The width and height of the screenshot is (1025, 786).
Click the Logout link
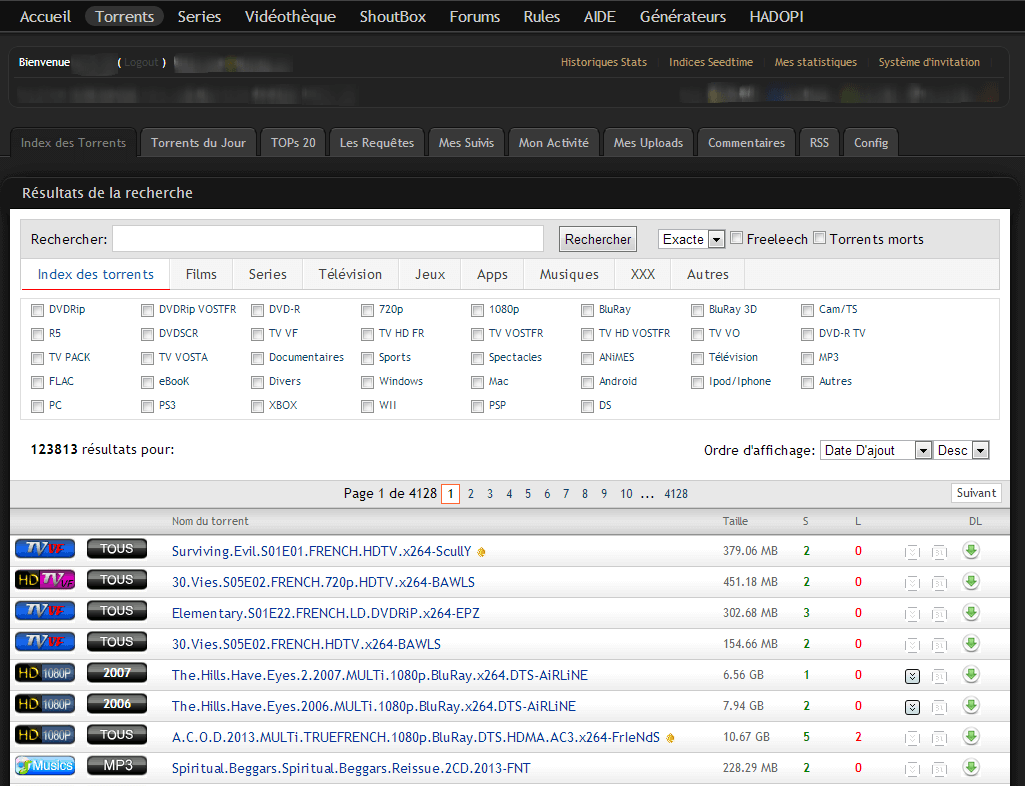141,62
